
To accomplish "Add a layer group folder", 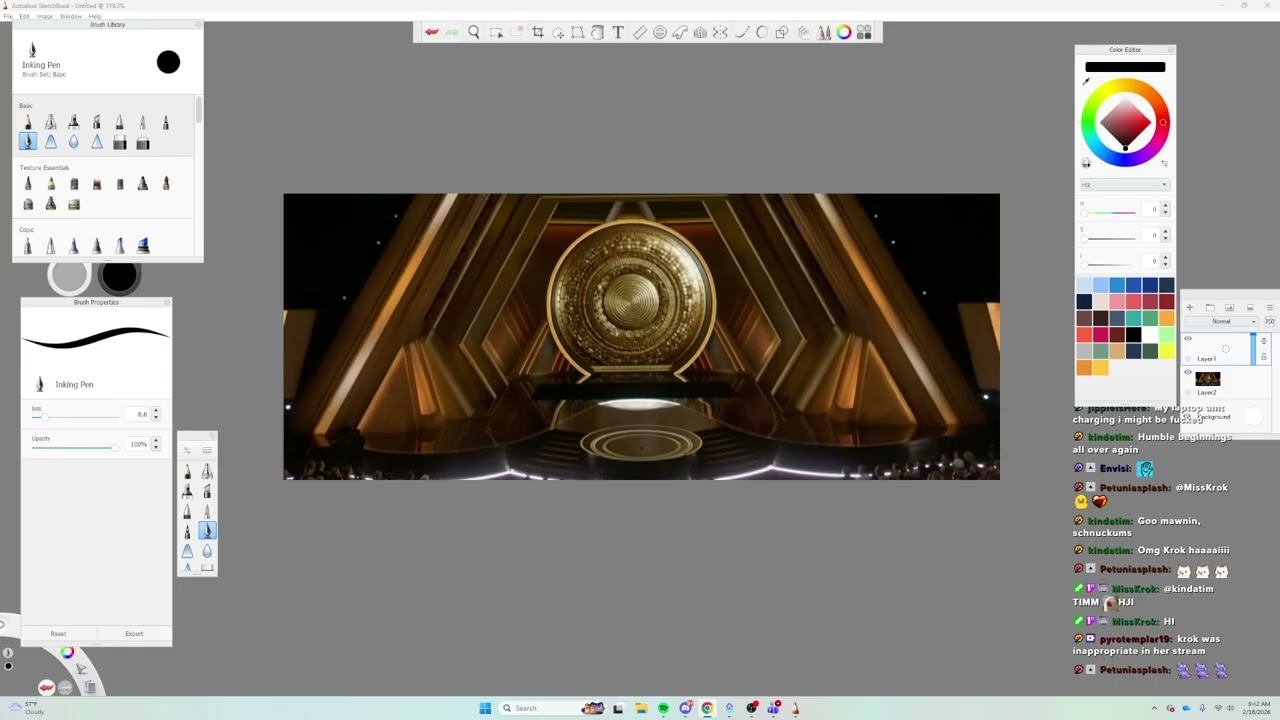I will click(1210, 308).
